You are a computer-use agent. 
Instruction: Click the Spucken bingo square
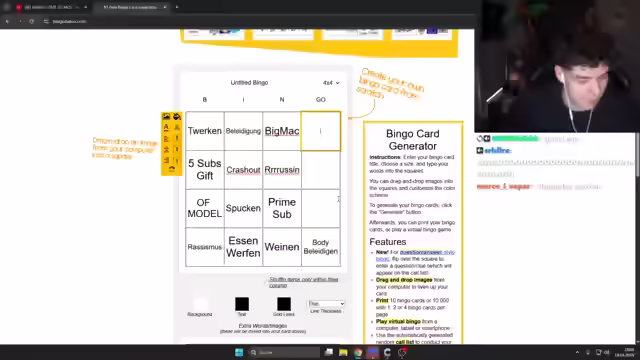(x=243, y=208)
